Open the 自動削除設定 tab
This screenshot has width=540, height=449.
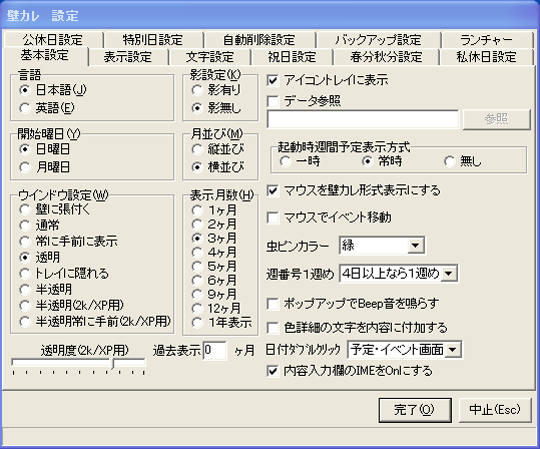[x=259, y=40]
